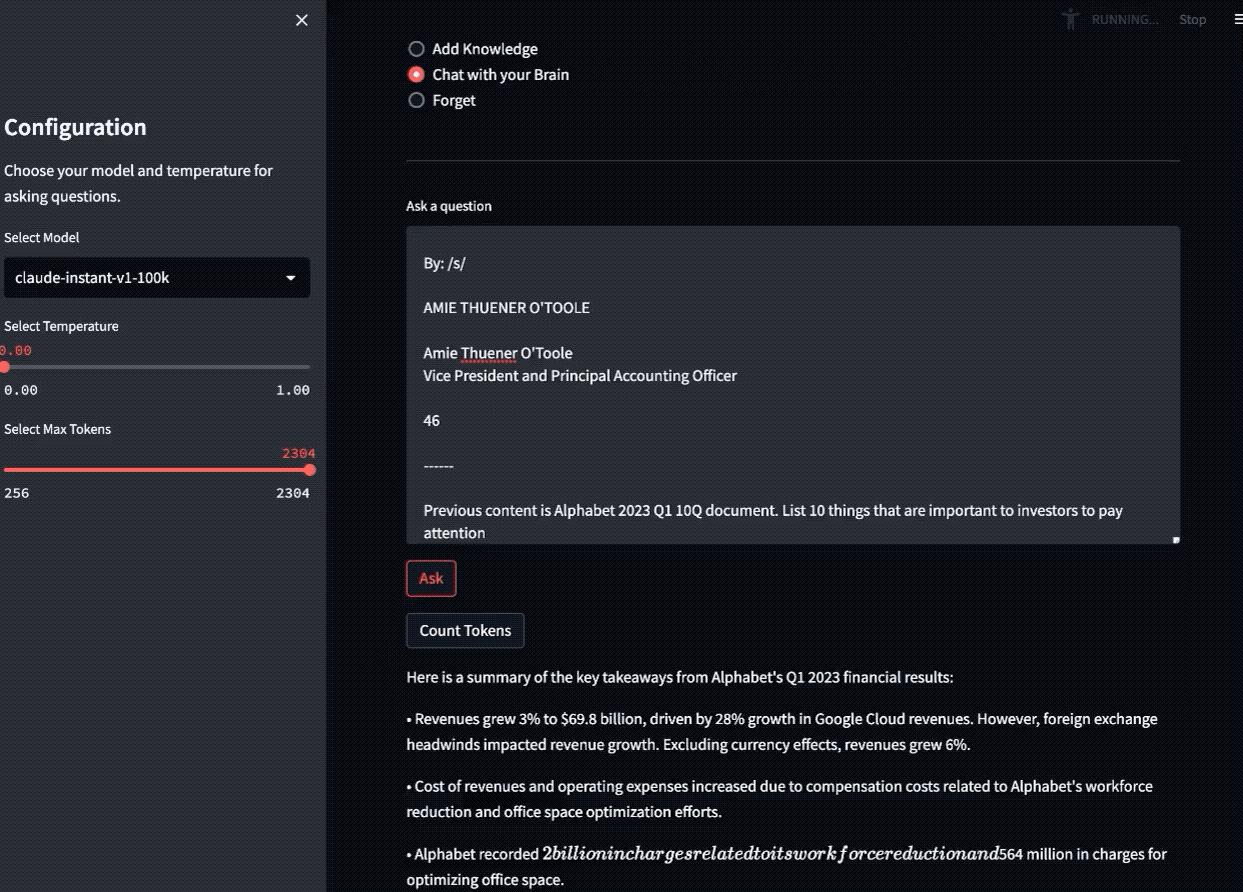The image size is (1243, 892).
Task: Open the claude-instant-v1-100k model dropdown
Action: click(157, 278)
